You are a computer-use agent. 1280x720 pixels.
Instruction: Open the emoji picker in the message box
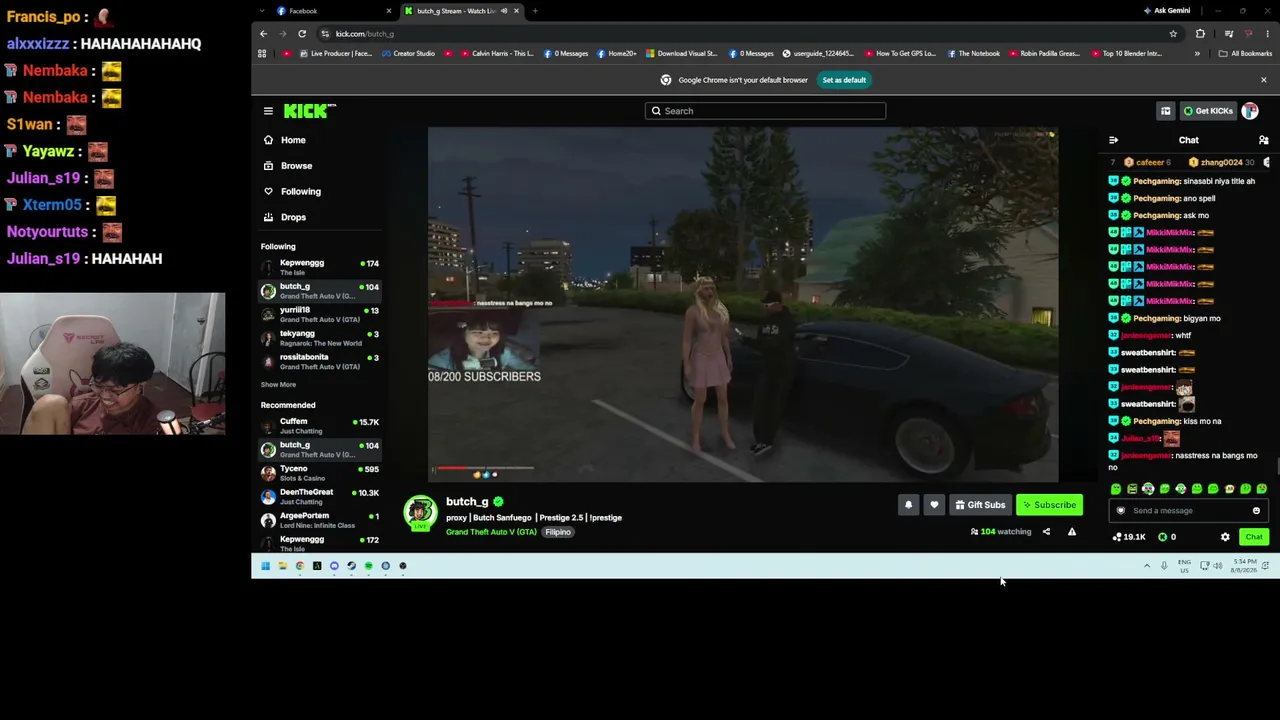1256,511
